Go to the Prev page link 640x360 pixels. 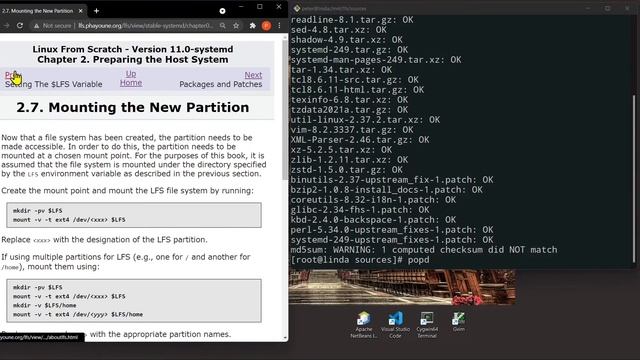12,75
